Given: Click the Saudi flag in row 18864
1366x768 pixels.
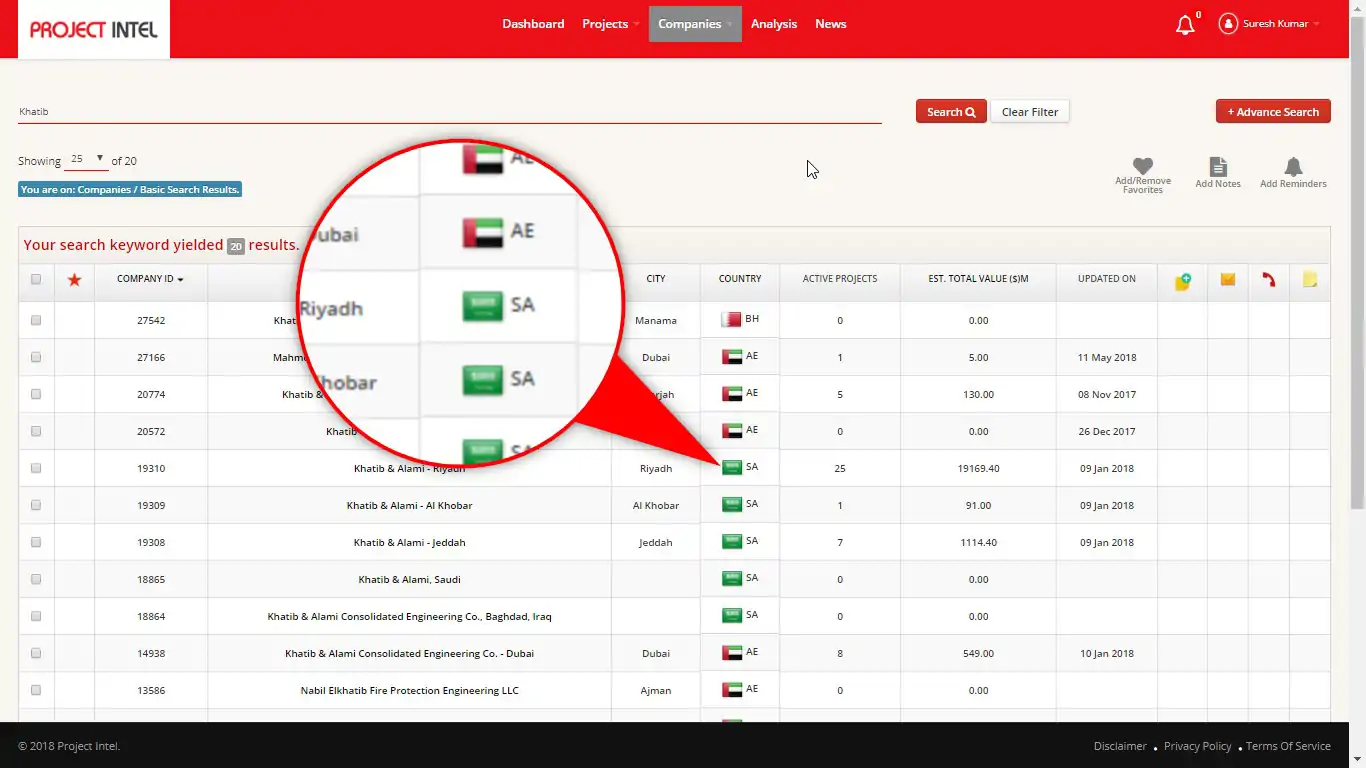Looking at the screenshot, I should point(731,616).
